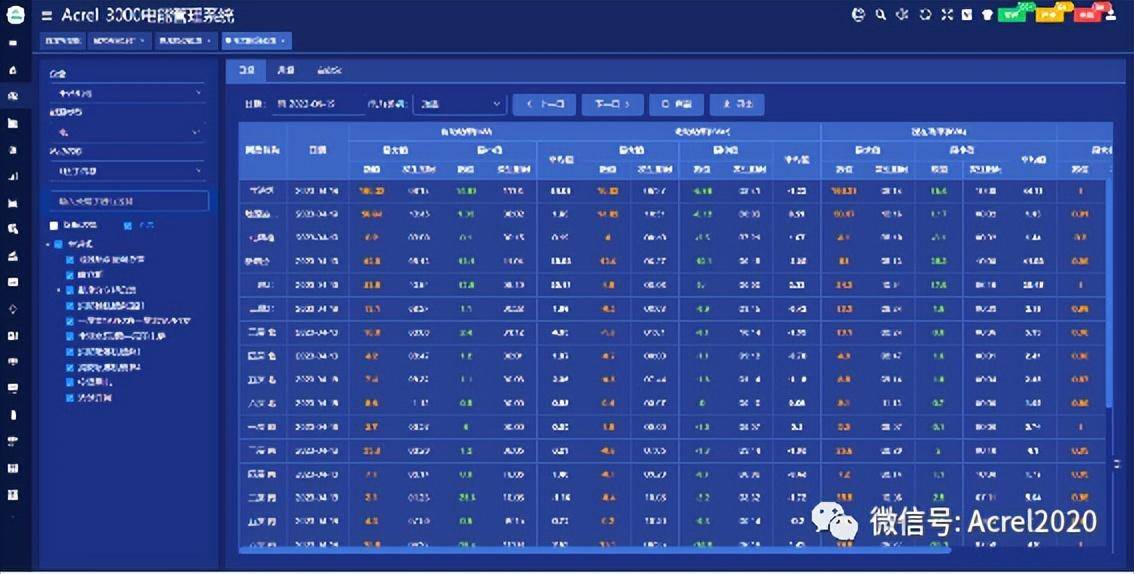
Task: Switch to the third report tab after monthly
Action: click(x=329, y=70)
